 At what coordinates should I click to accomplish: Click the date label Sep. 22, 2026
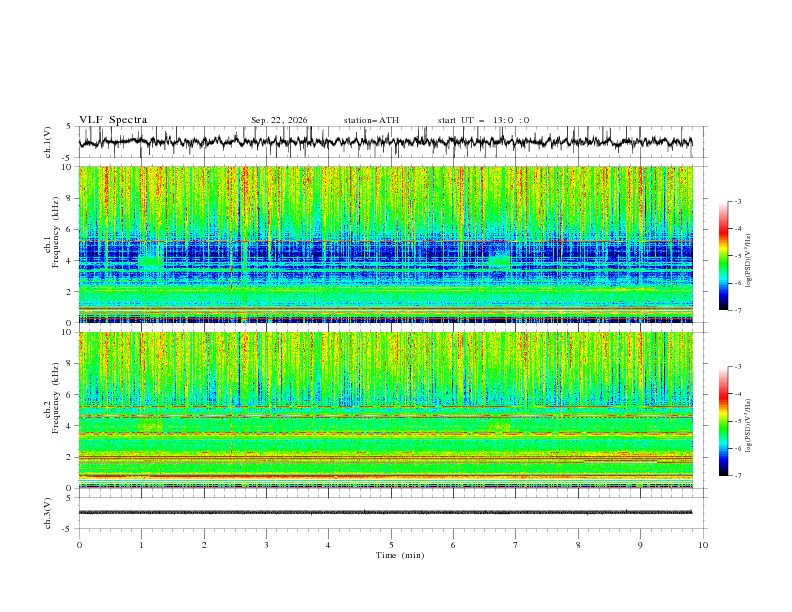coord(279,120)
